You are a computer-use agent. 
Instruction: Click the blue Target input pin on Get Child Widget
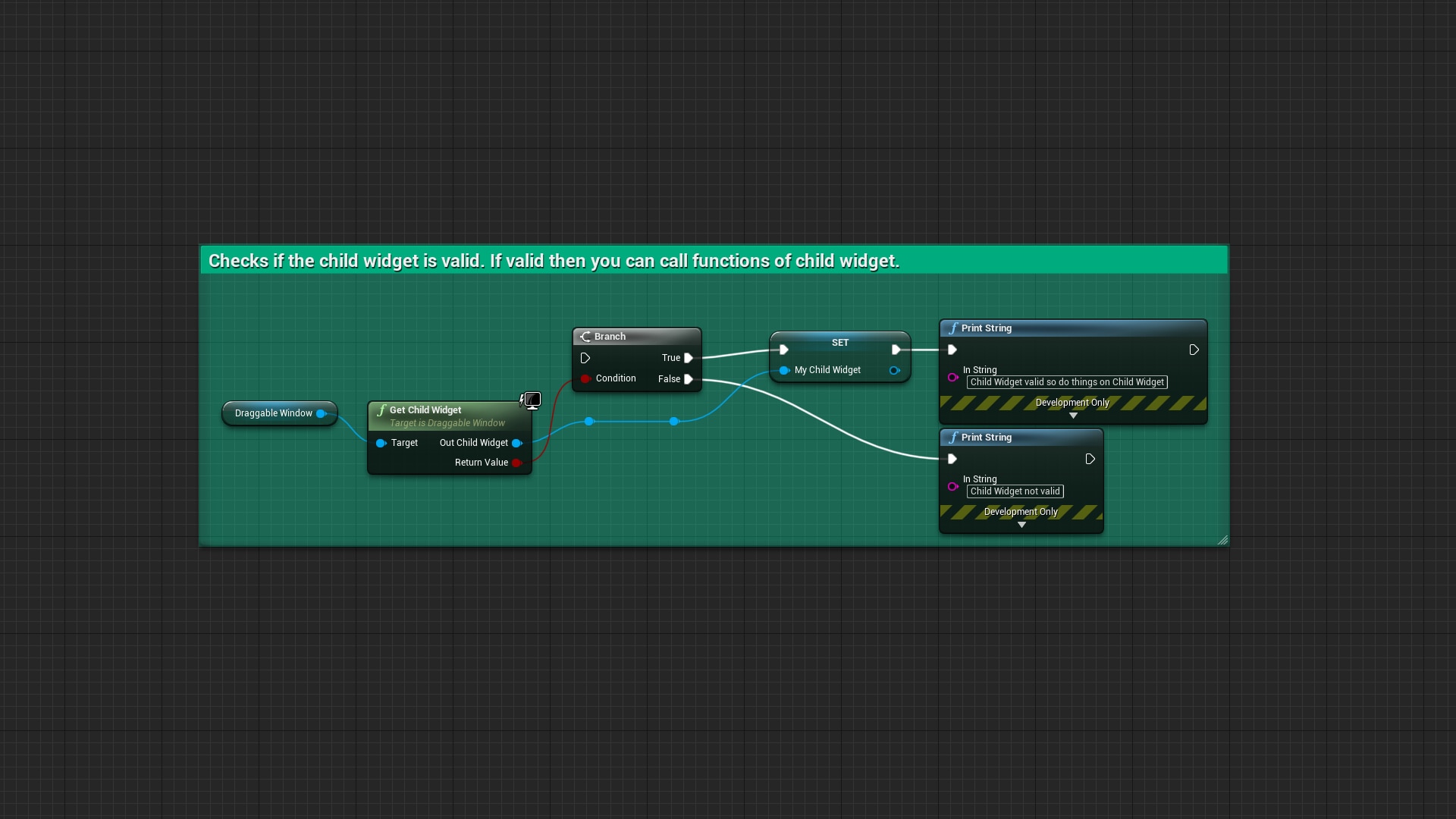(x=381, y=443)
